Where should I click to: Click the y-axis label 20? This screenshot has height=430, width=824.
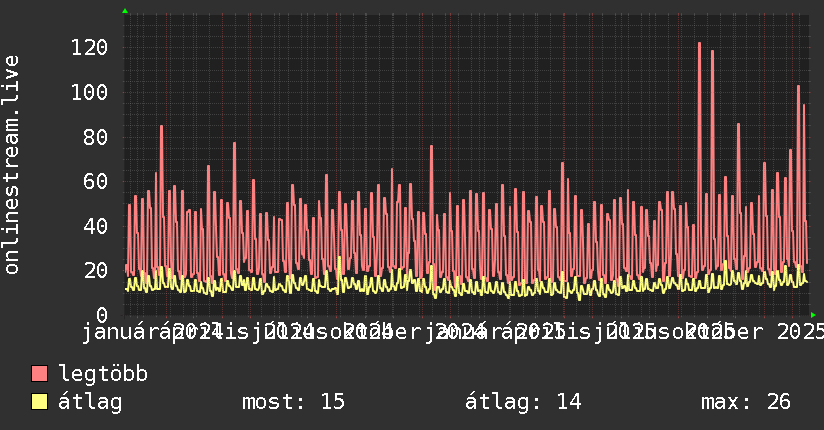tap(96, 271)
